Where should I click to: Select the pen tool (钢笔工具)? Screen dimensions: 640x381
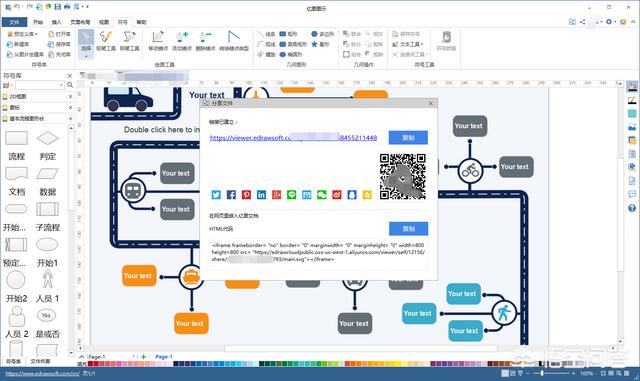coord(129,41)
